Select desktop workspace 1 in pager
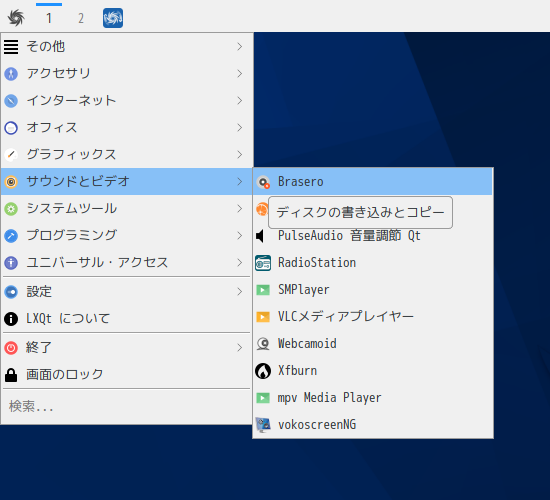 (49, 18)
